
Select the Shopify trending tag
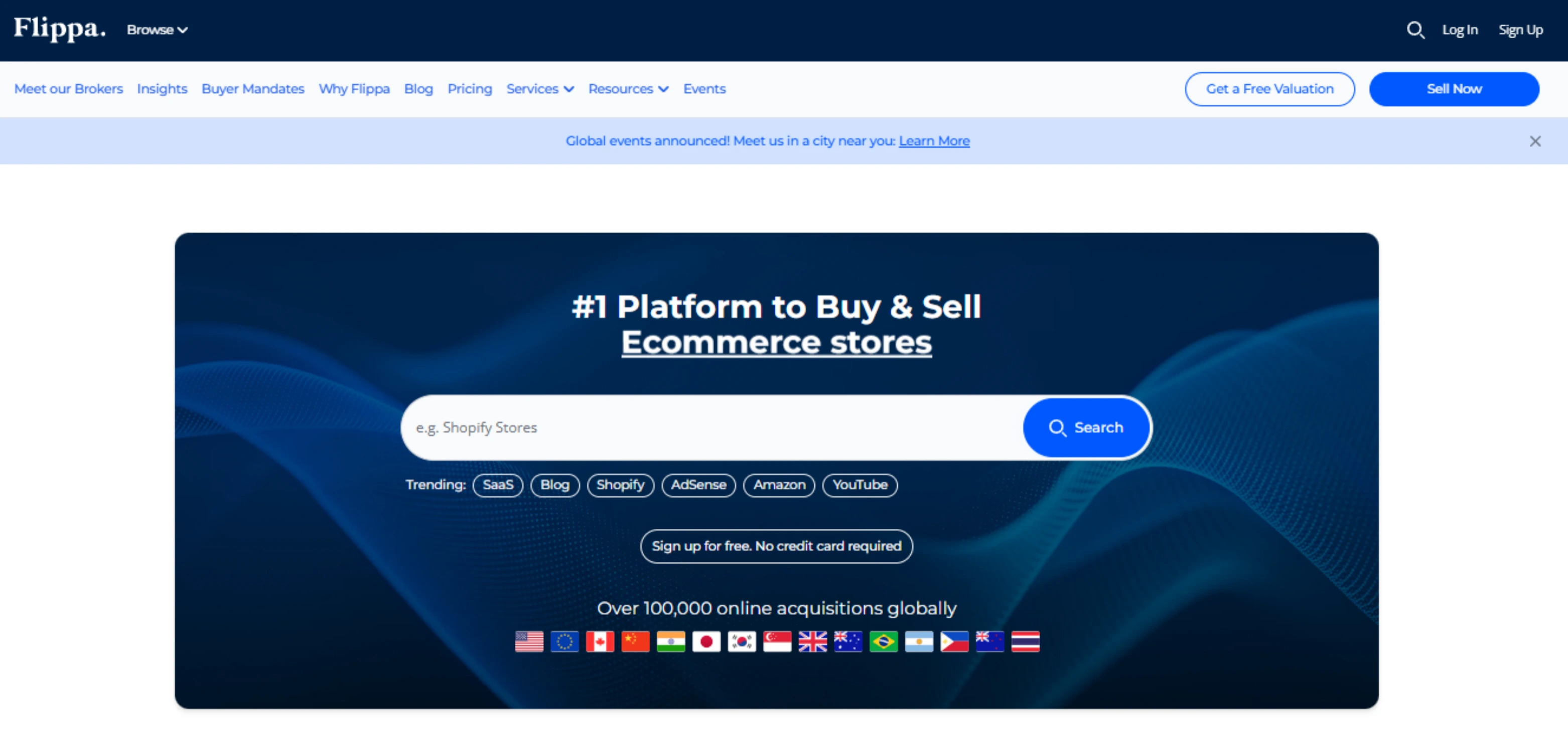click(x=620, y=485)
